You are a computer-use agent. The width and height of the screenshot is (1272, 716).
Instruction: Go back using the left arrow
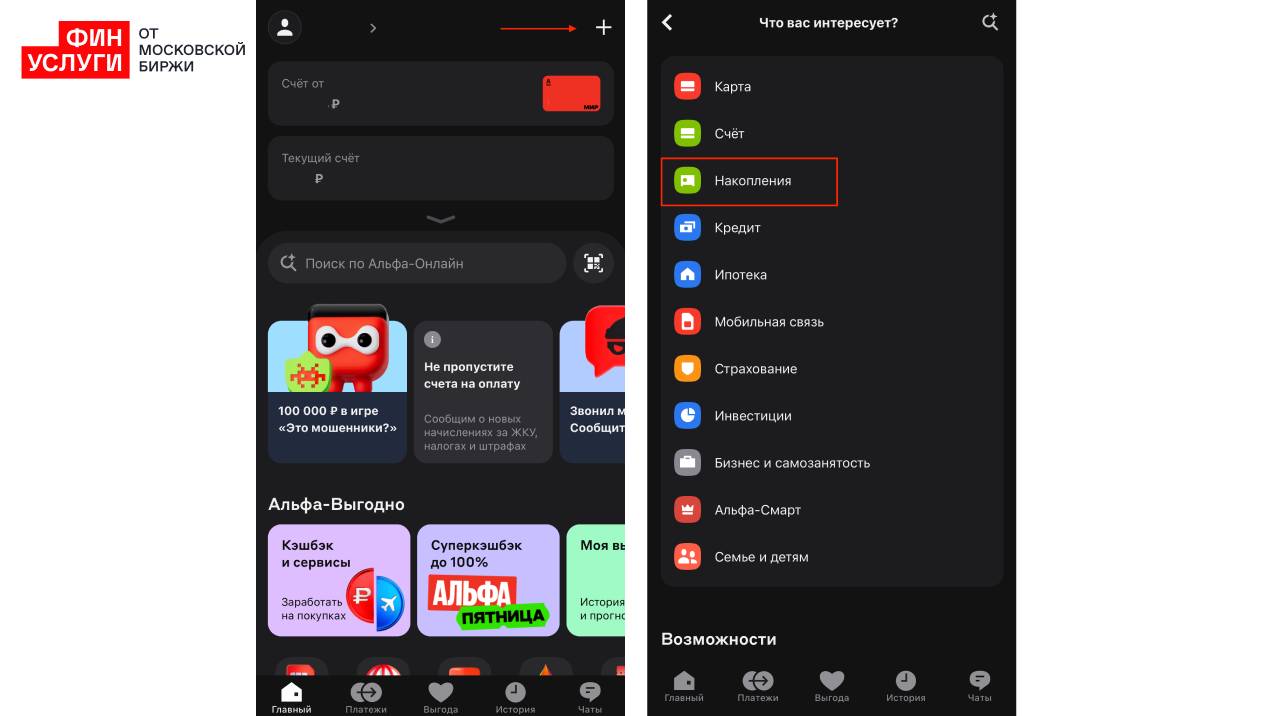(667, 22)
